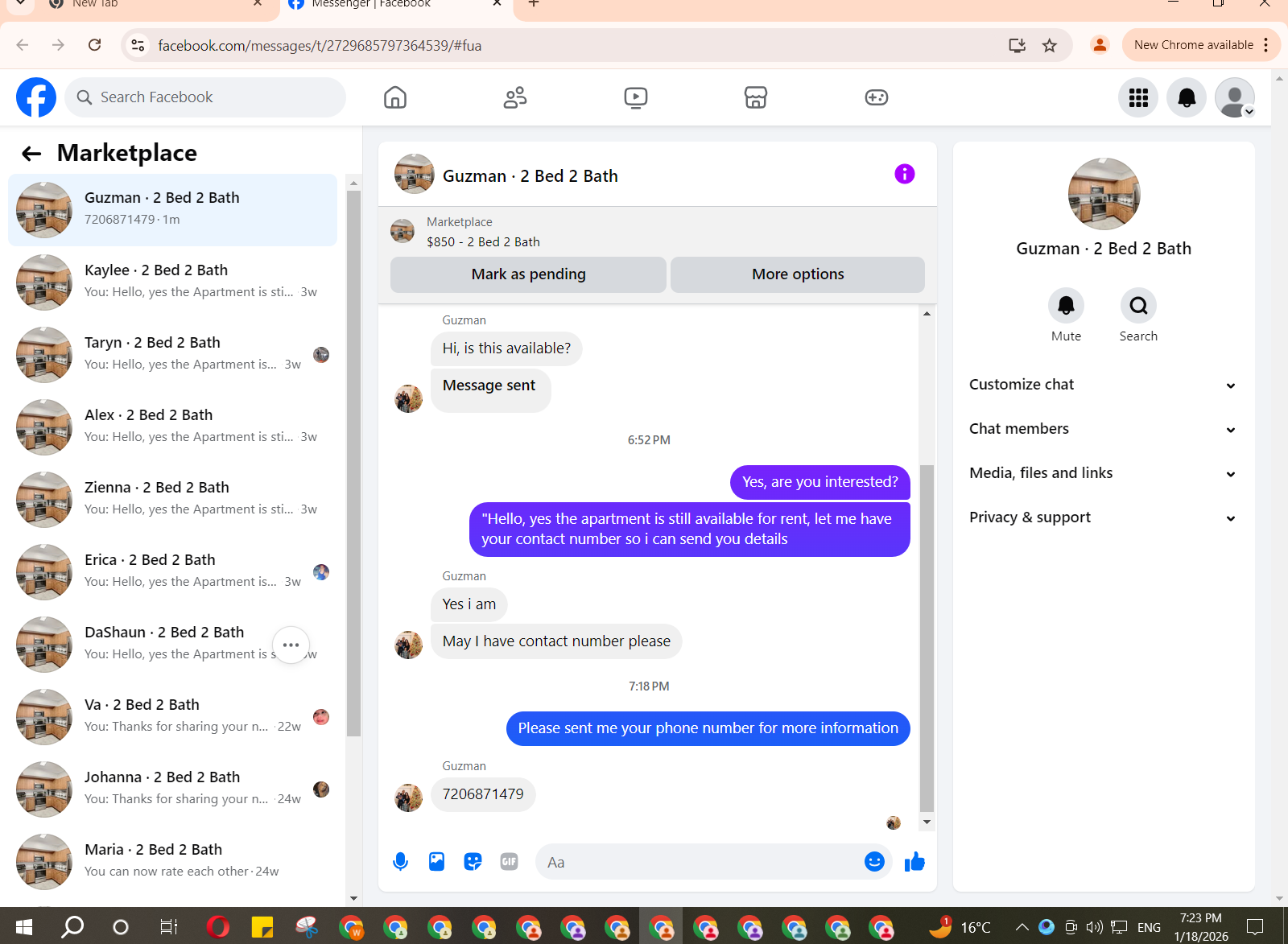Reload the page
The width and height of the screenshot is (1288, 944).
[x=95, y=45]
